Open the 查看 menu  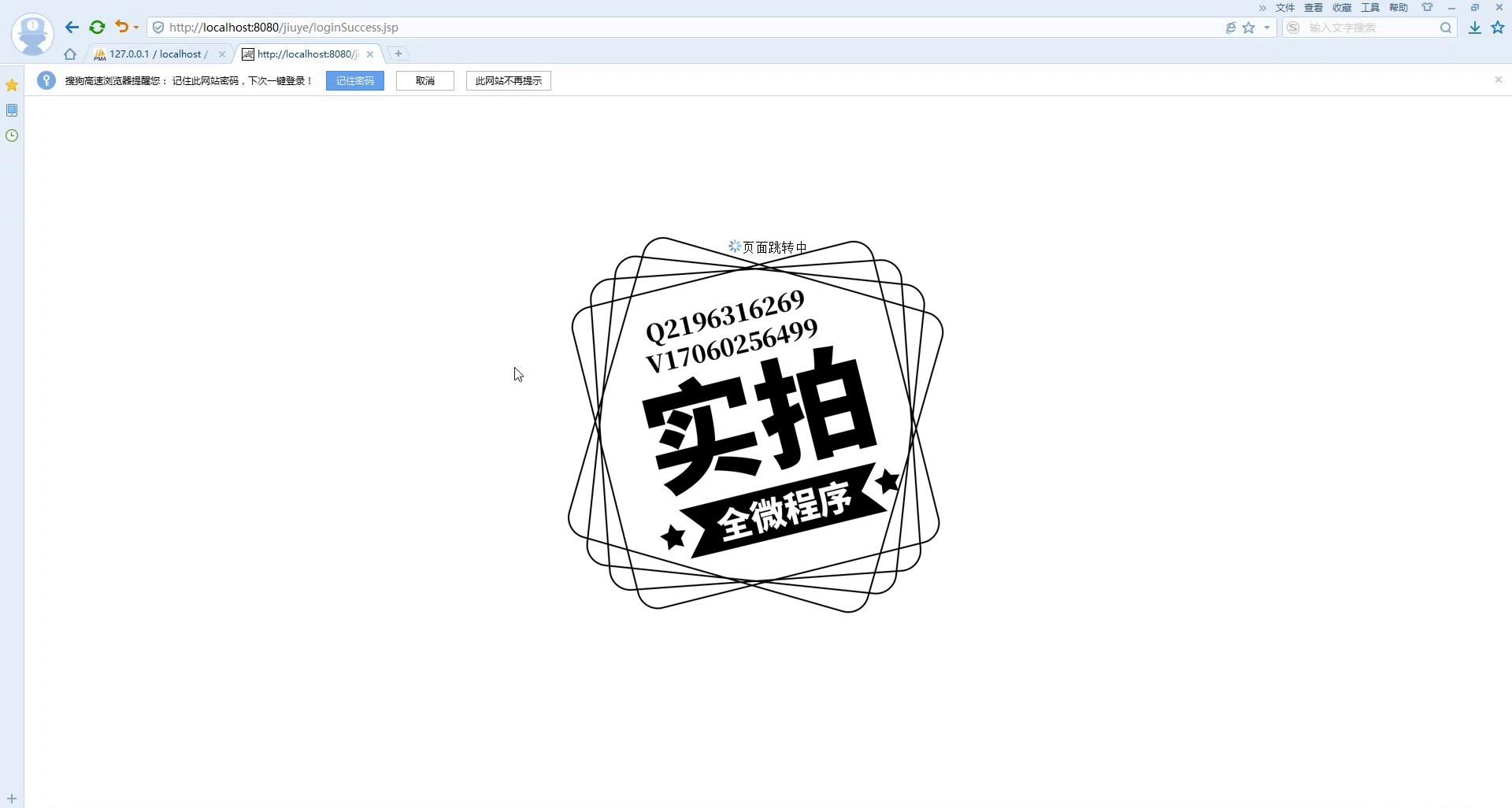coord(1314,8)
